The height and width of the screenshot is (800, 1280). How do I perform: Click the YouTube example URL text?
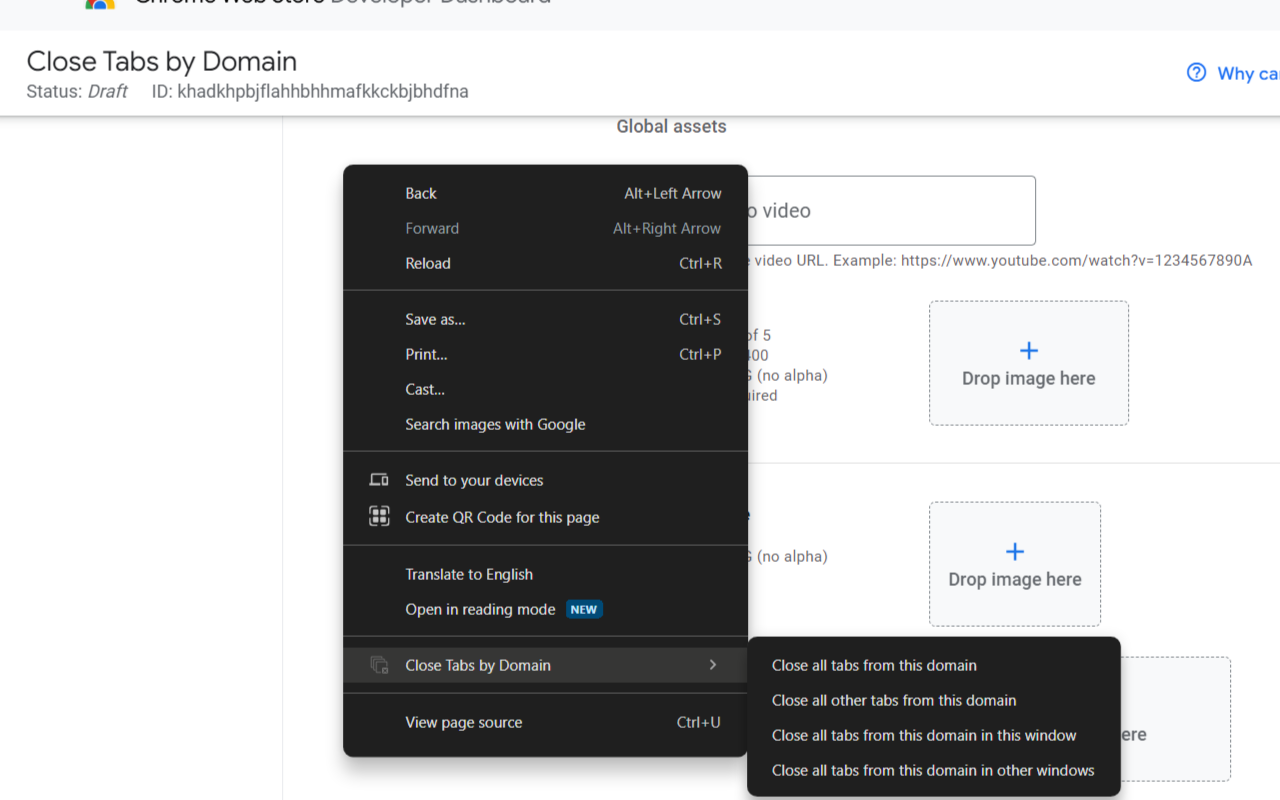click(1076, 260)
